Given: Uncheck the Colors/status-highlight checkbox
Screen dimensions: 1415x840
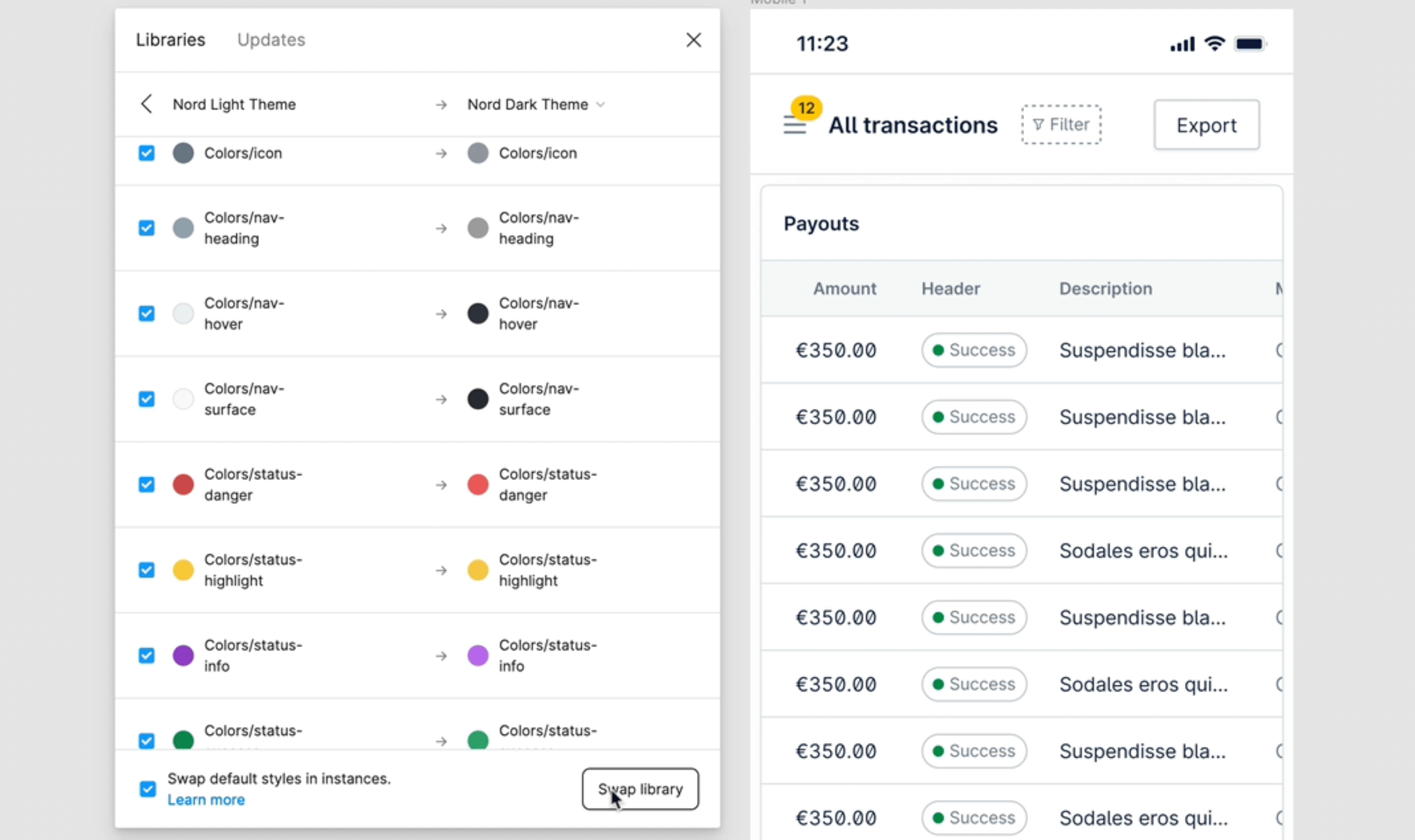Looking at the screenshot, I should point(146,570).
